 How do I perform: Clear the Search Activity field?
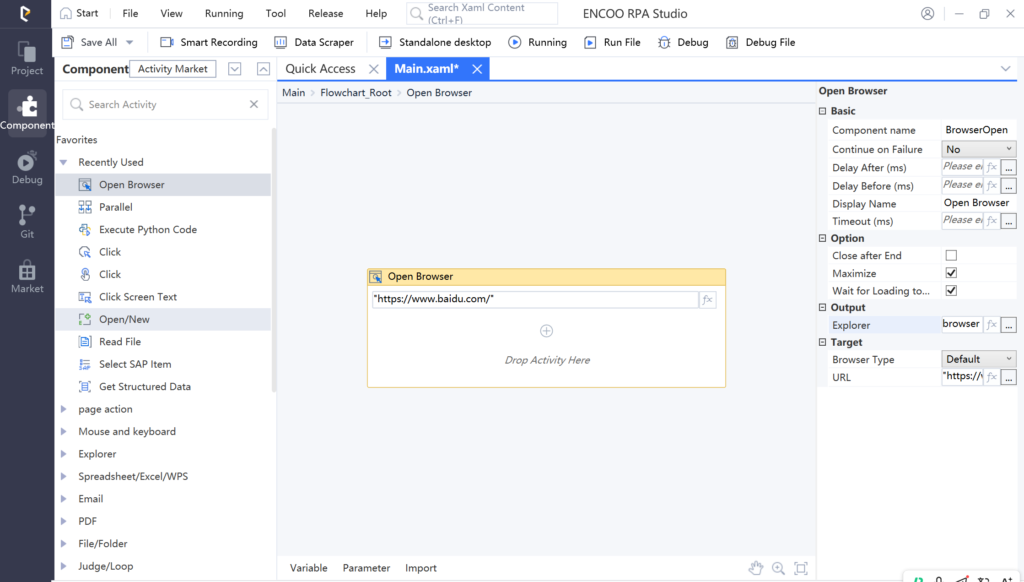click(x=254, y=105)
